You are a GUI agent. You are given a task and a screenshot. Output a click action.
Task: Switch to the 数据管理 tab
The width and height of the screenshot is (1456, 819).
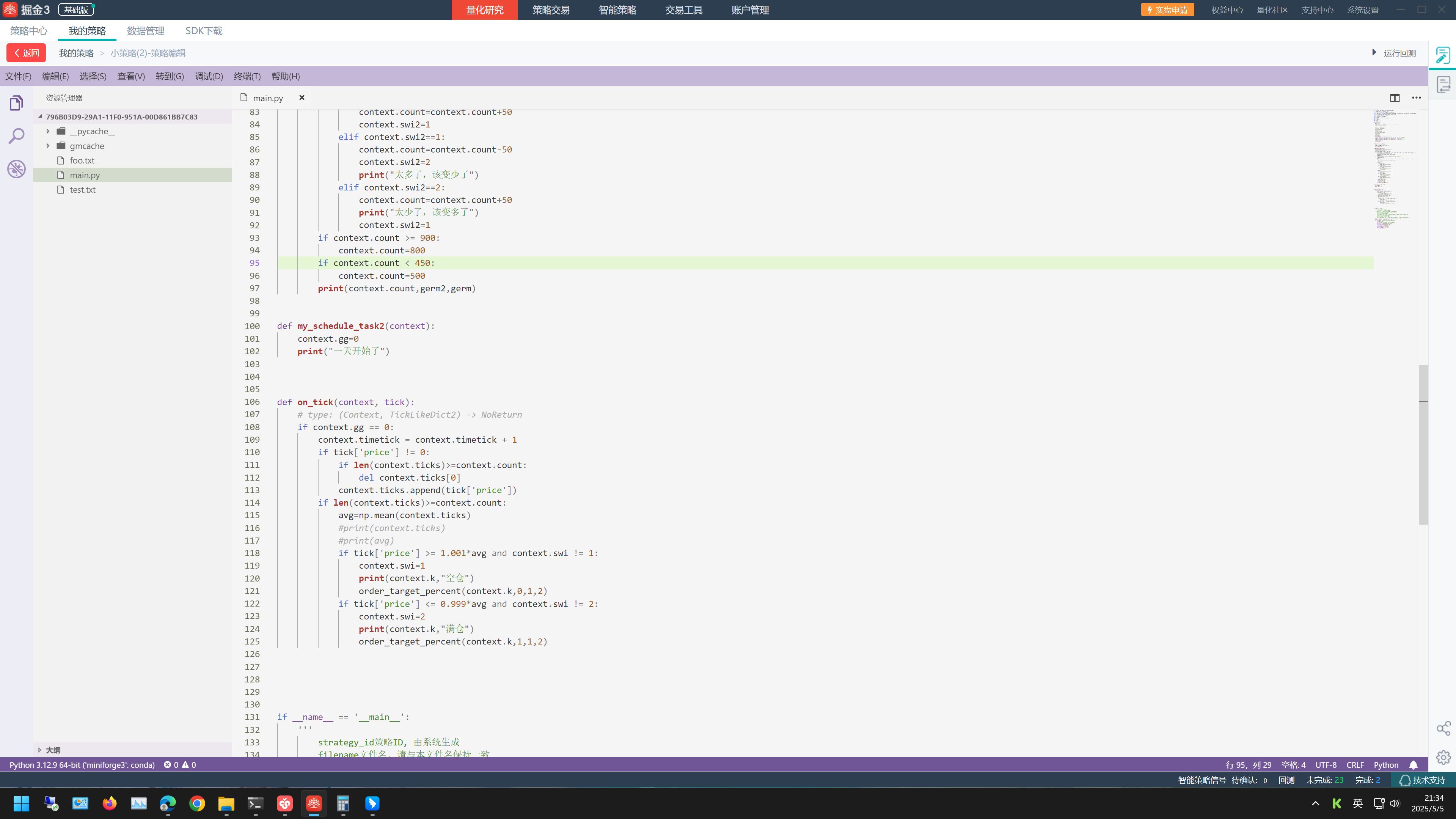tap(145, 31)
